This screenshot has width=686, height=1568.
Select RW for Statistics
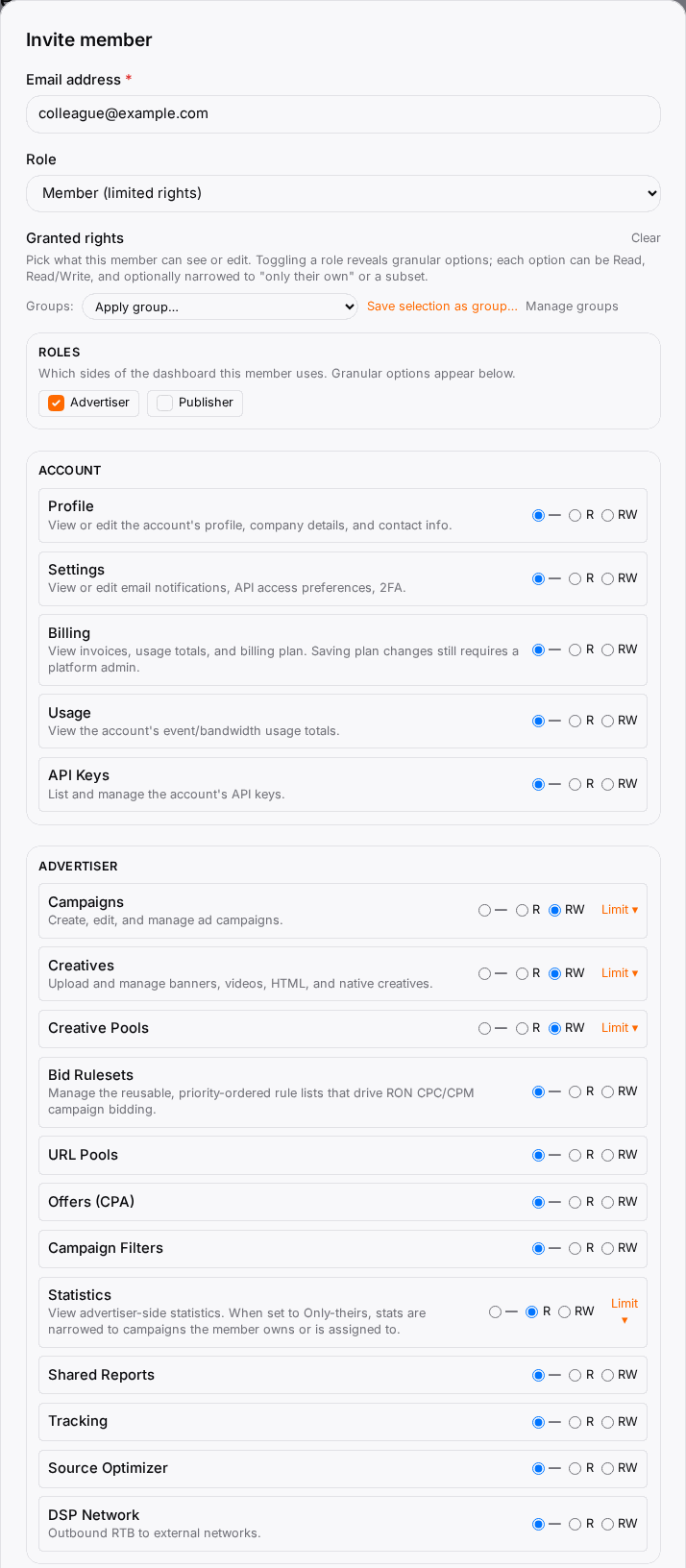(564, 1312)
